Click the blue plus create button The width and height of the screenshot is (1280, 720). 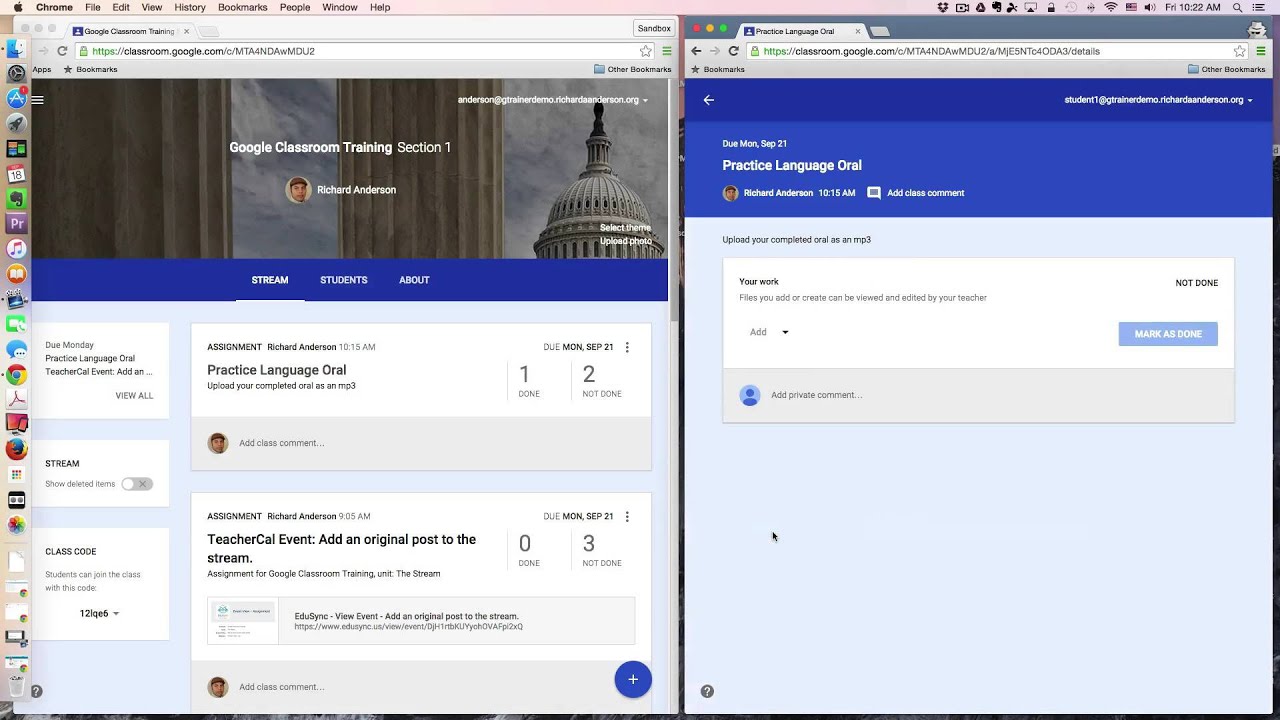click(x=633, y=679)
